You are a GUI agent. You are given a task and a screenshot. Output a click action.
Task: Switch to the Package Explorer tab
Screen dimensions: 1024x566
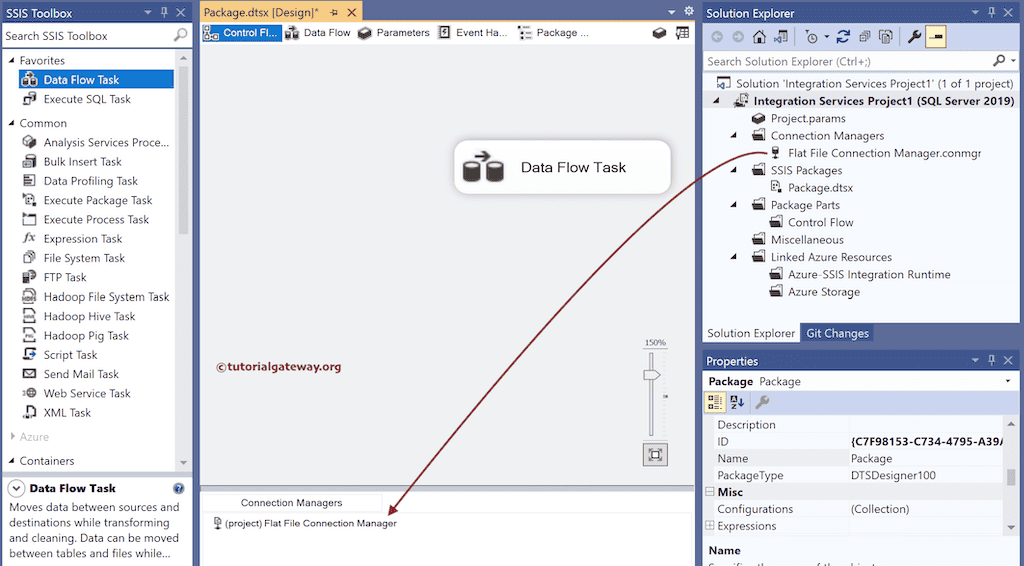click(x=554, y=33)
